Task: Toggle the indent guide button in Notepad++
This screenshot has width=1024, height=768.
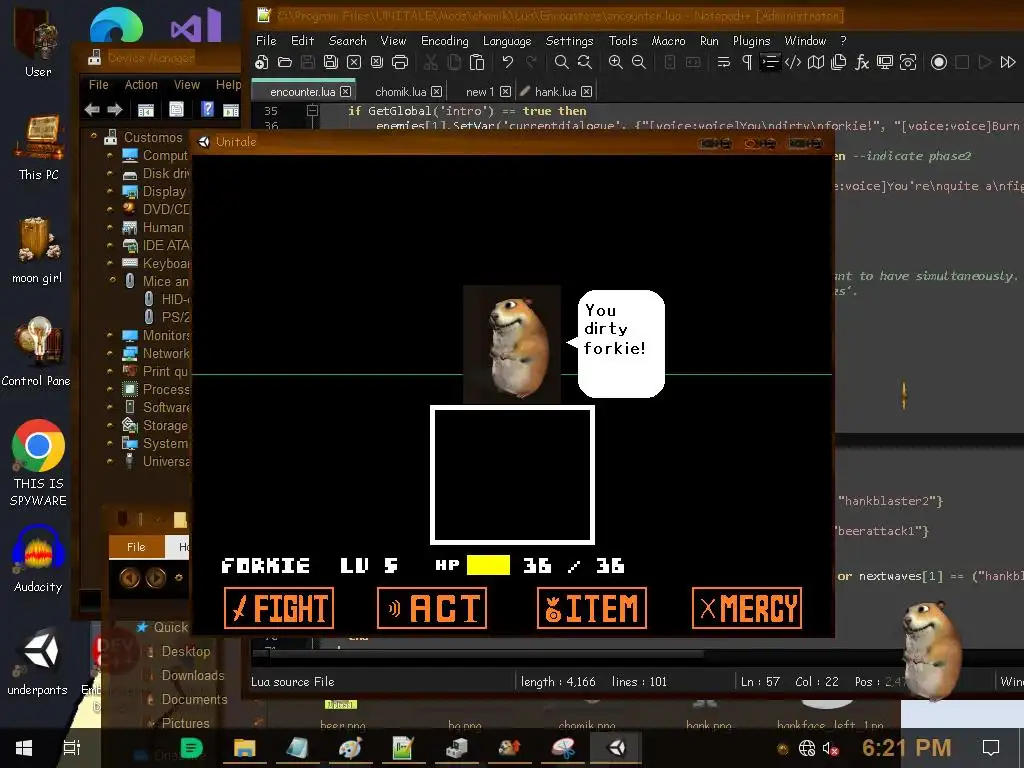Action: coord(770,62)
